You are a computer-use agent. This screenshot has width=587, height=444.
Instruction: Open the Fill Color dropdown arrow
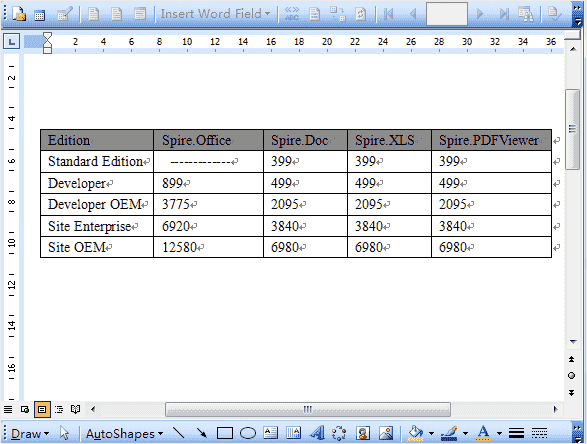(431, 434)
